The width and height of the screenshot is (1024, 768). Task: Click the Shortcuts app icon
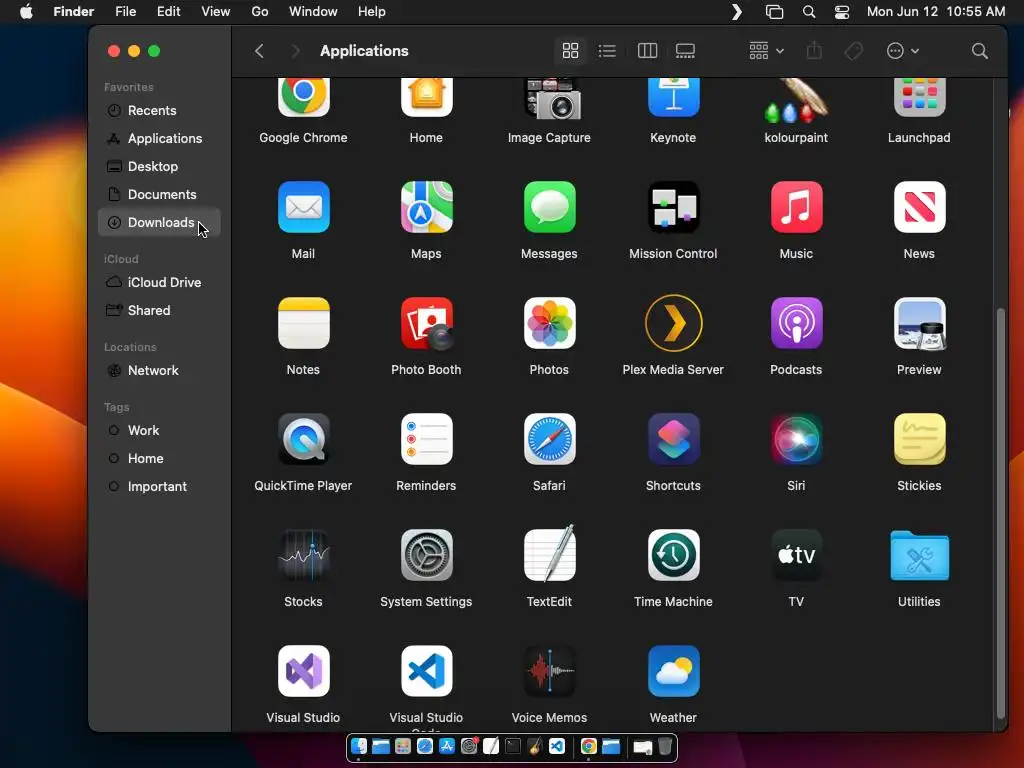coord(673,439)
